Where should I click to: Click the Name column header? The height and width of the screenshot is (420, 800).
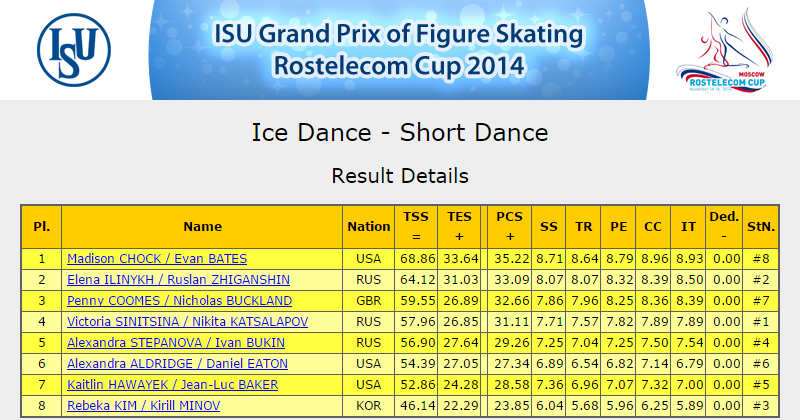(x=202, y=227)
